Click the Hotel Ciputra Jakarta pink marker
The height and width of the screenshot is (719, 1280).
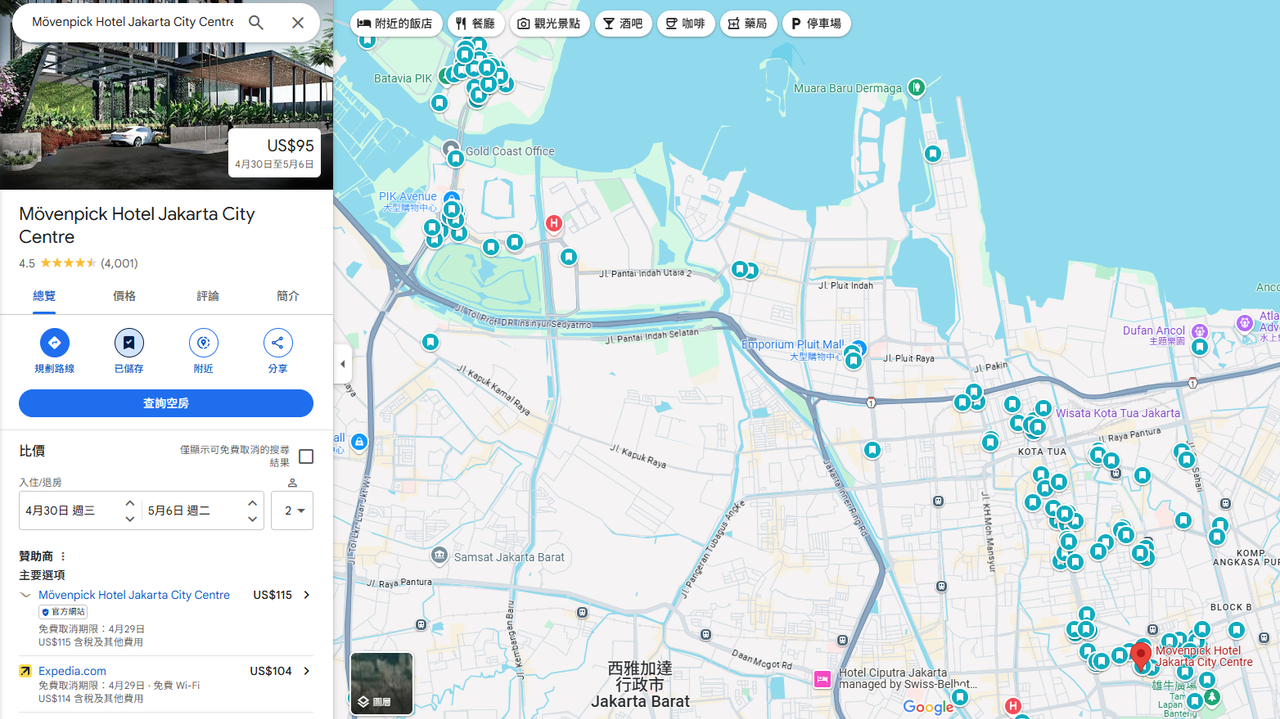[823, 679]
